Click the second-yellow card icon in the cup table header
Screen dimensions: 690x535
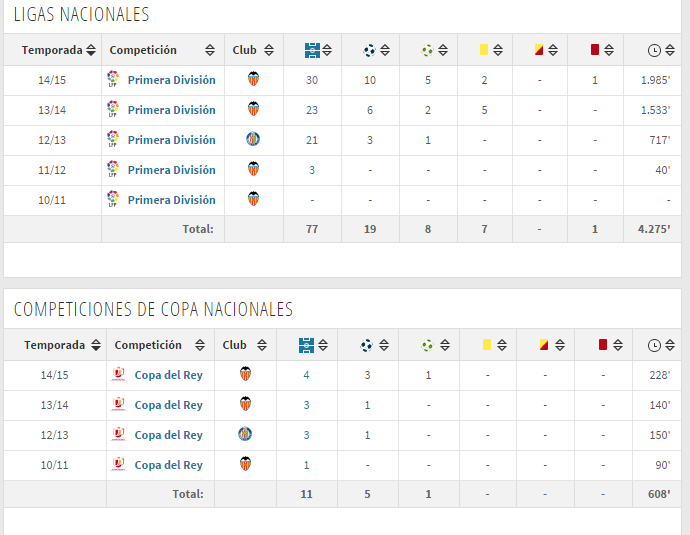pos(544,344)
